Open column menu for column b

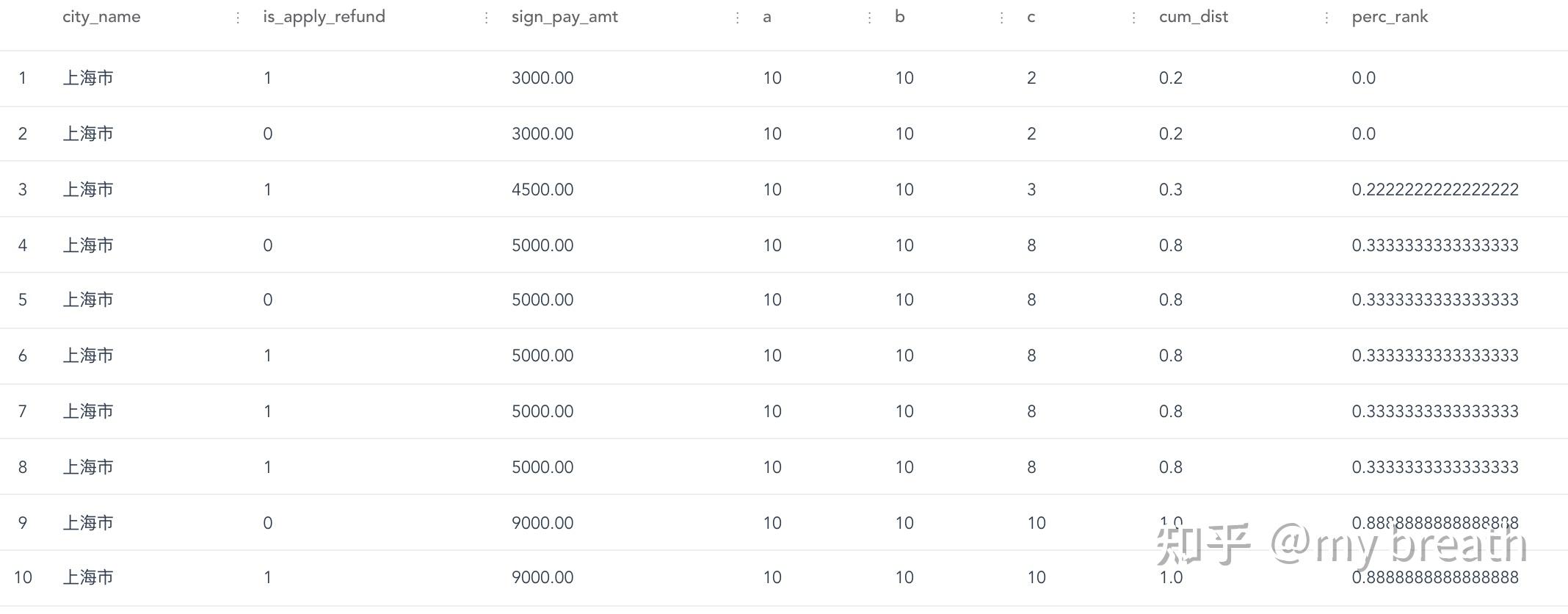pyautogui.click(x=1001, y=18)
